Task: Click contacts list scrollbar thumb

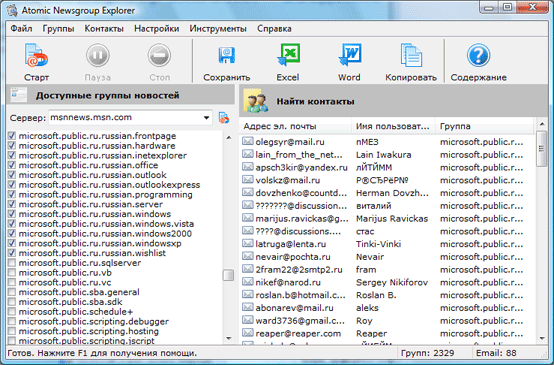Action: coord(542,148)
